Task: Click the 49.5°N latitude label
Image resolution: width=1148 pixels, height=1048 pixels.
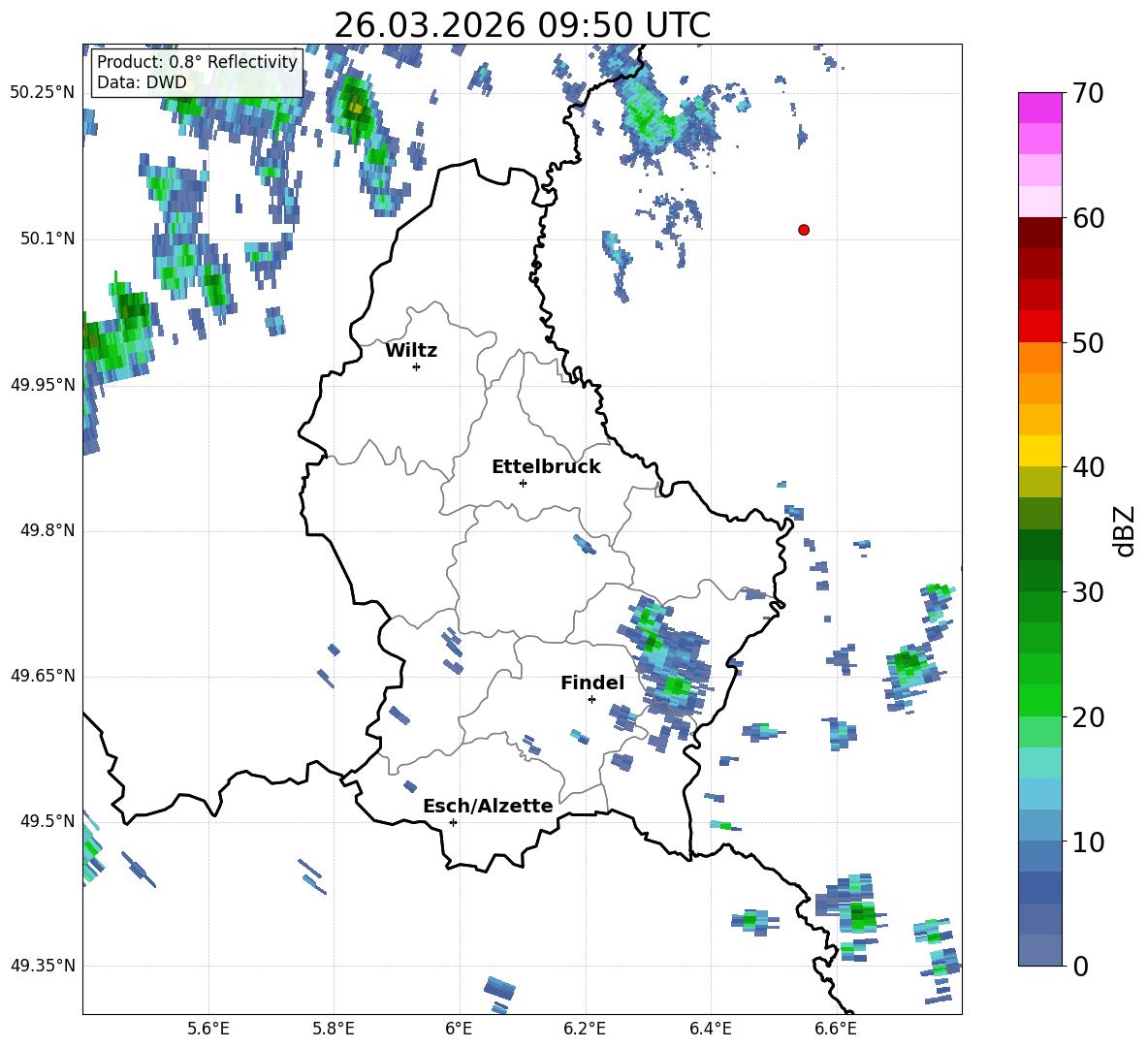Action: pos(48,821)
